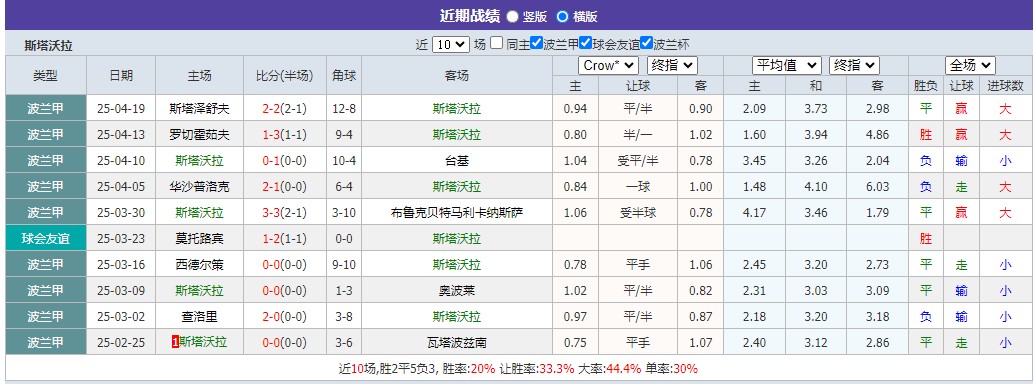Click the 2-0(0-0) score on 25-03-02

pos(285,317)
